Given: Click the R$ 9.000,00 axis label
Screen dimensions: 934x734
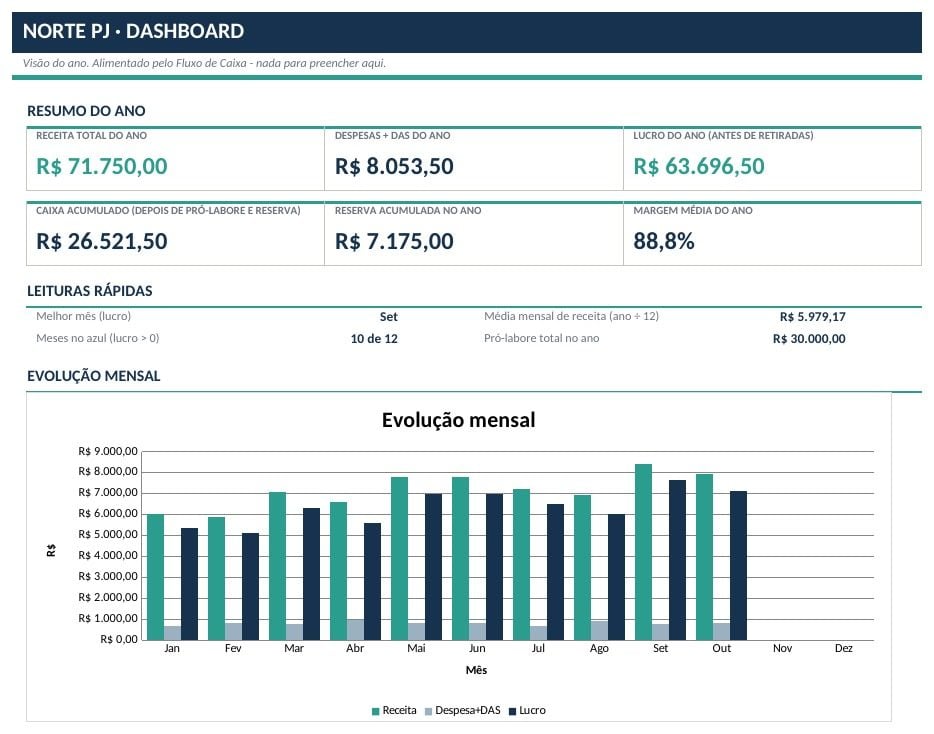Looking at the screenshot, I should 108,451.
